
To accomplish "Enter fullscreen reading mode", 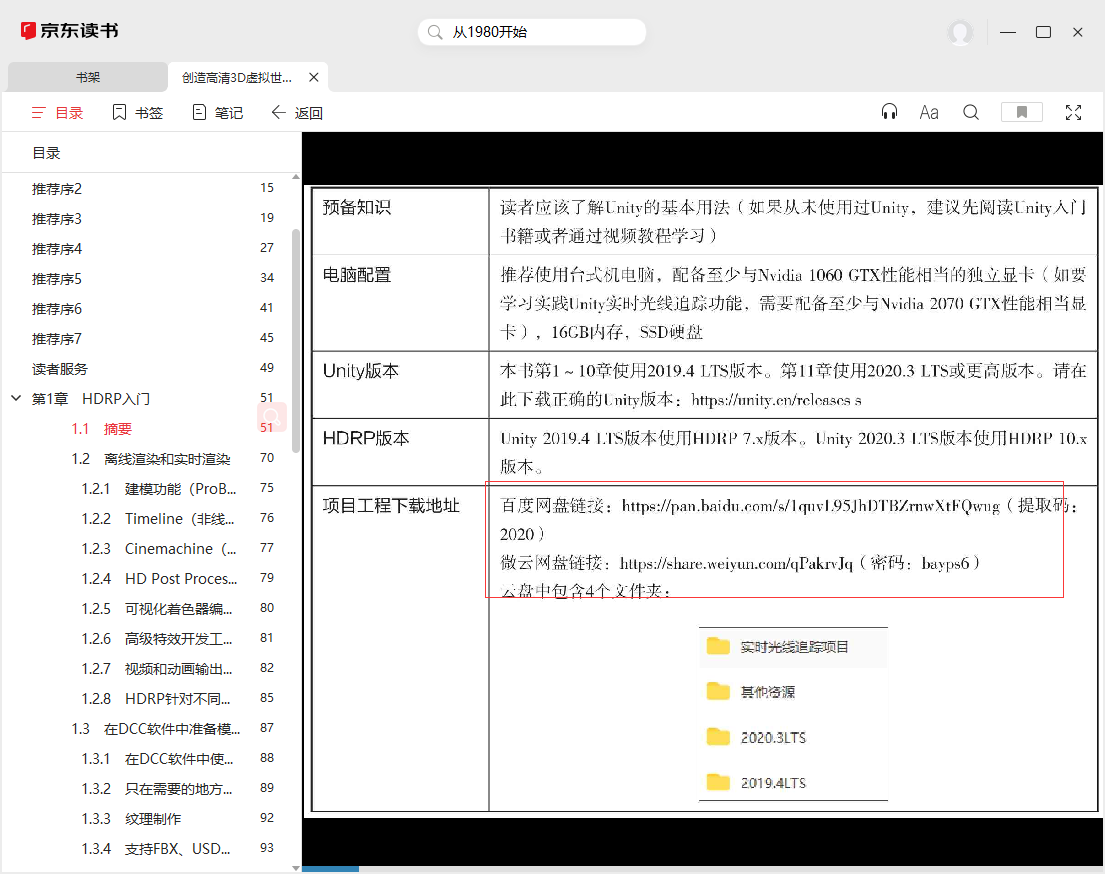I will click(x=1073, y=112).
